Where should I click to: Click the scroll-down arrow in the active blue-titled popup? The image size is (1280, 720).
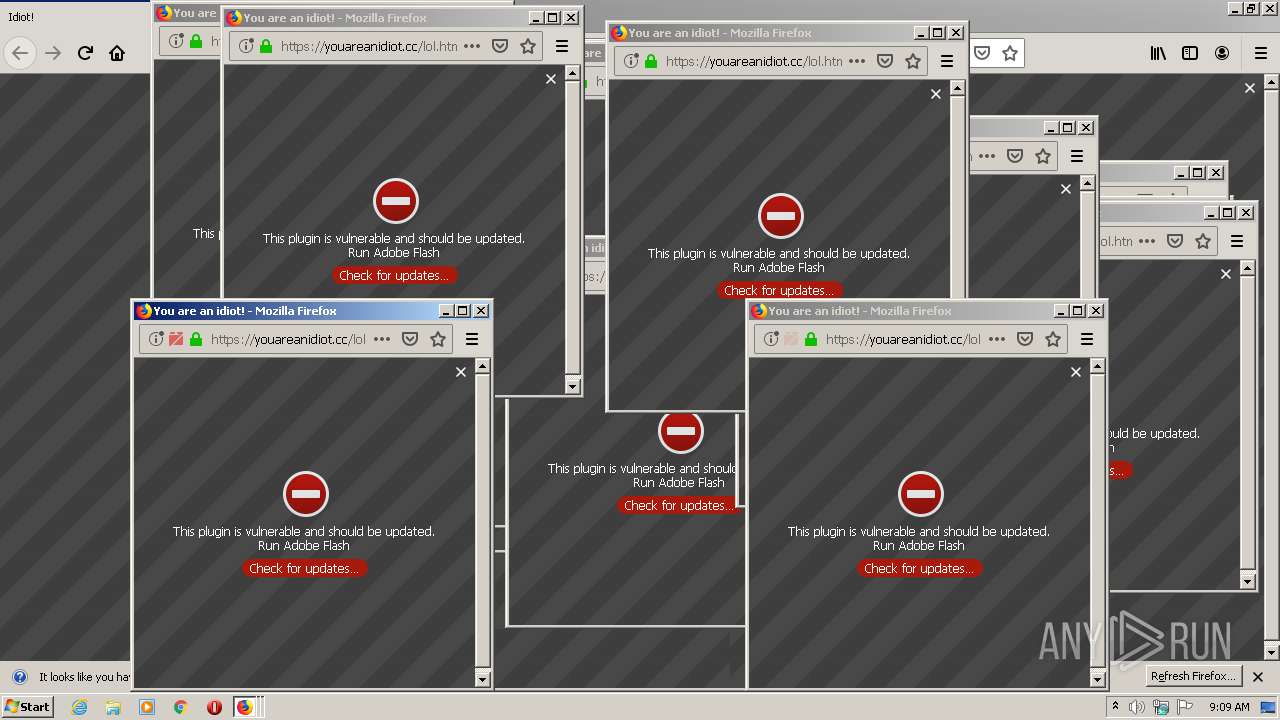click(482, 679)
